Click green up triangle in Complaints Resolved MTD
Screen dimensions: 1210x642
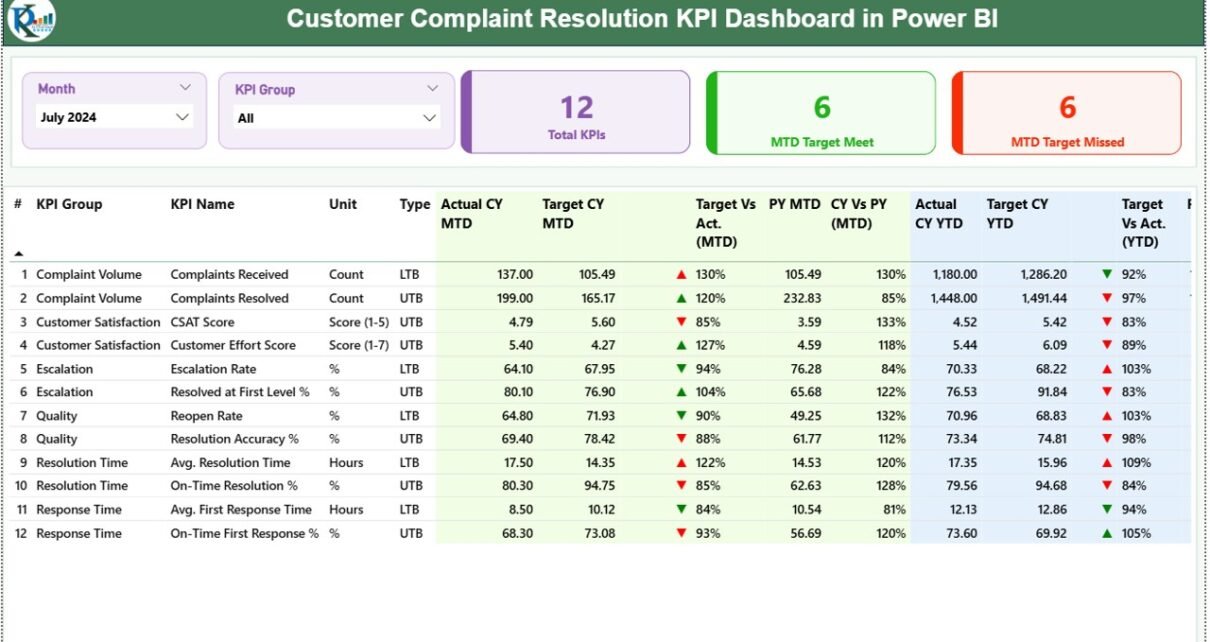681,298
